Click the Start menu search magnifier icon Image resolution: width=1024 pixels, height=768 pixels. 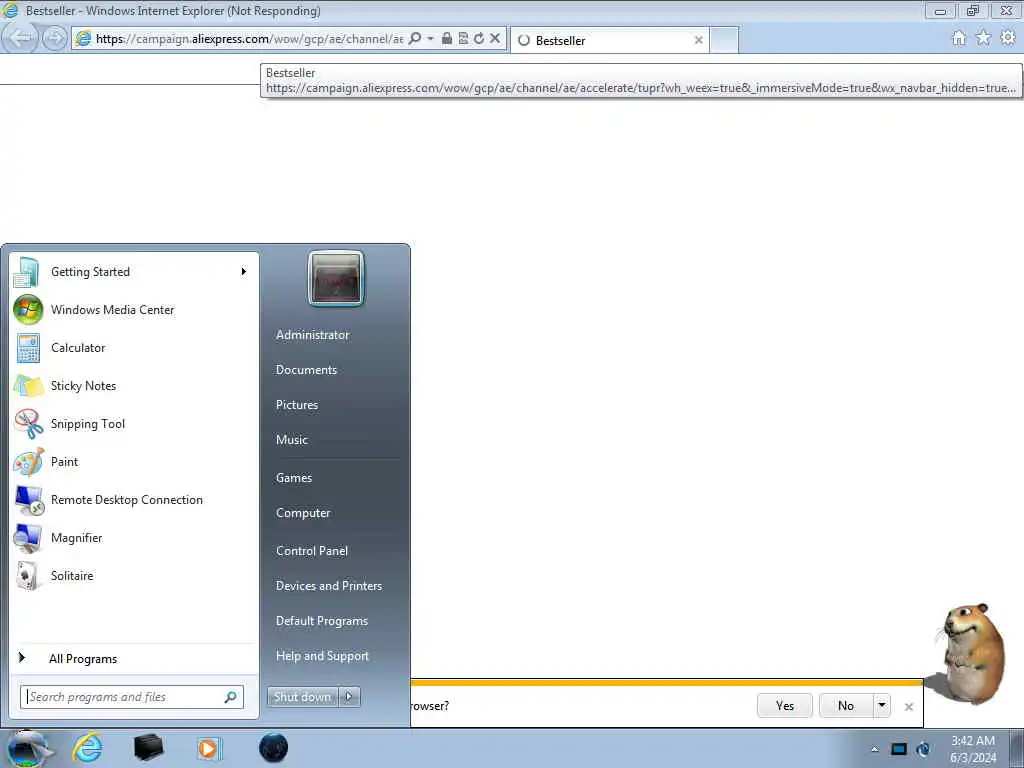[x=231, y=697]
